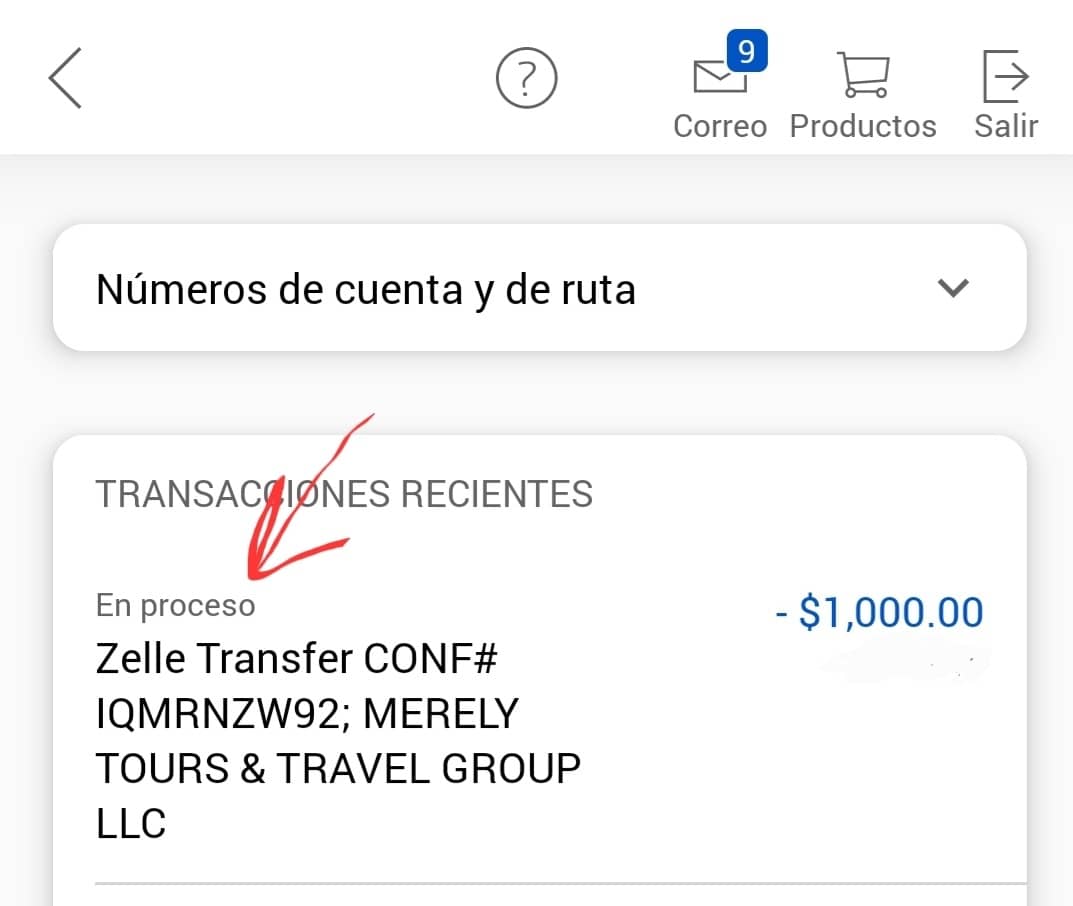The width and height of the screenshot is (1073, 906).
Task: Tap the Salir sign-out icon
Action: tap(1005, 75)
